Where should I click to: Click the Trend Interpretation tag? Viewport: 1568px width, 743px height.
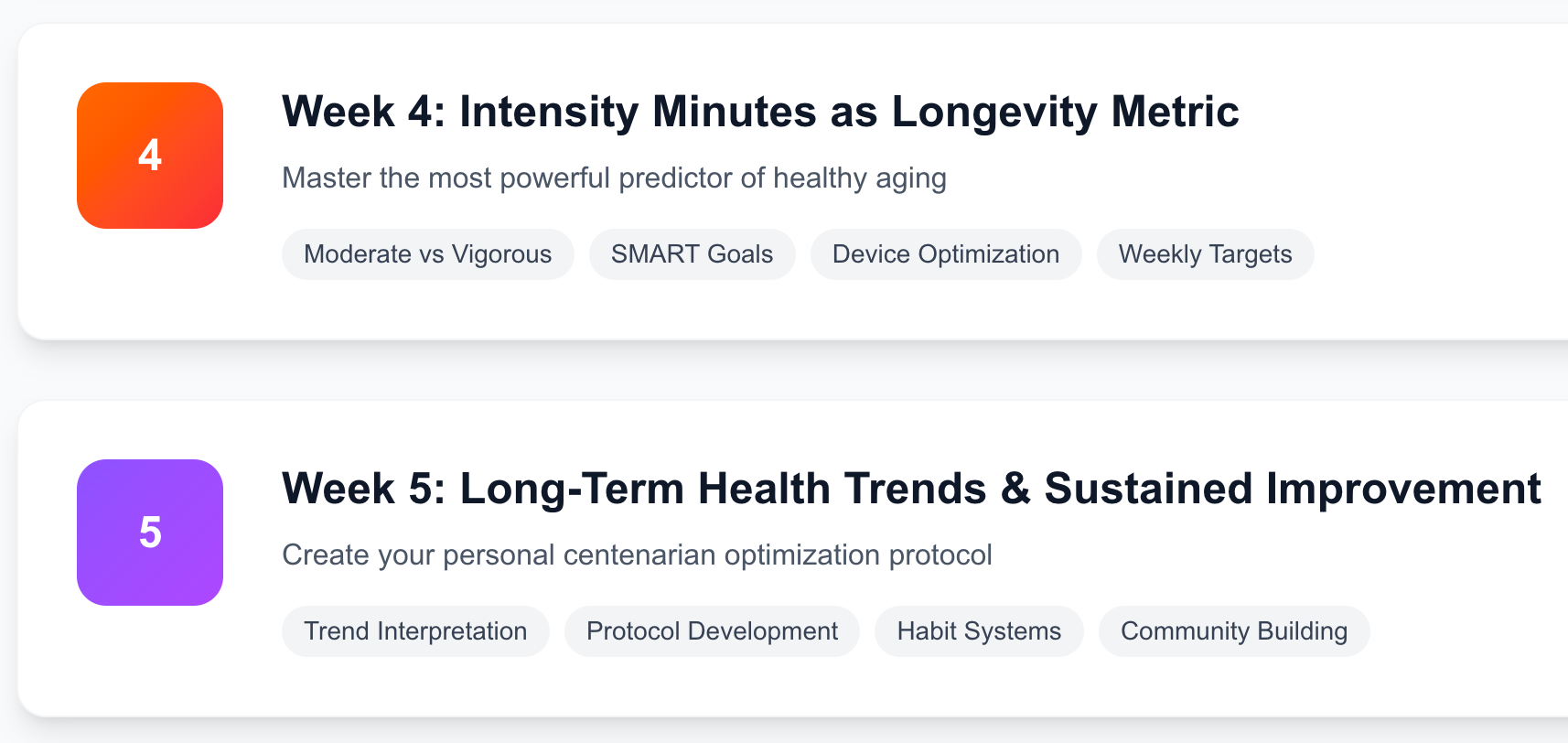415,631
